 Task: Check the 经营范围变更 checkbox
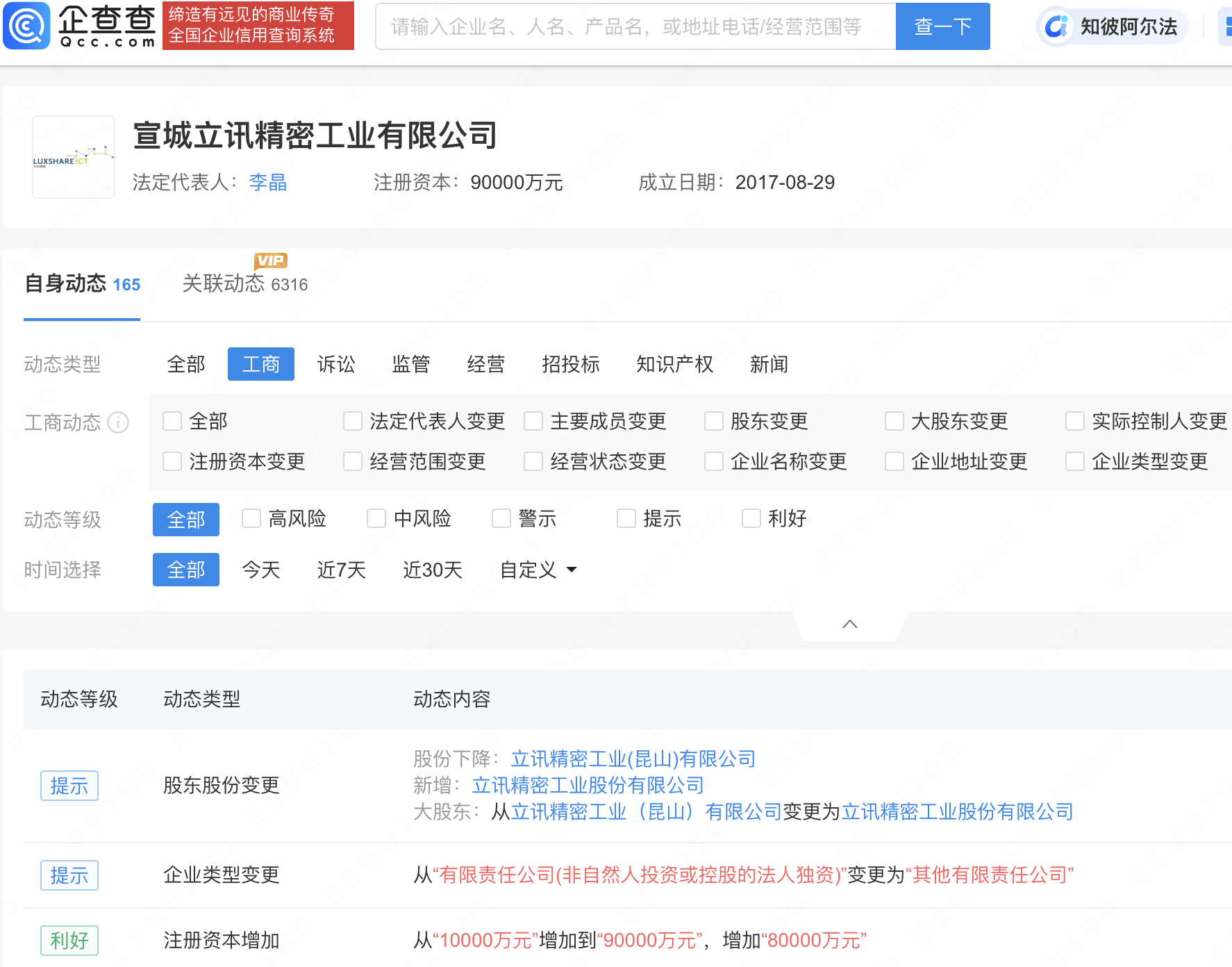353,461
